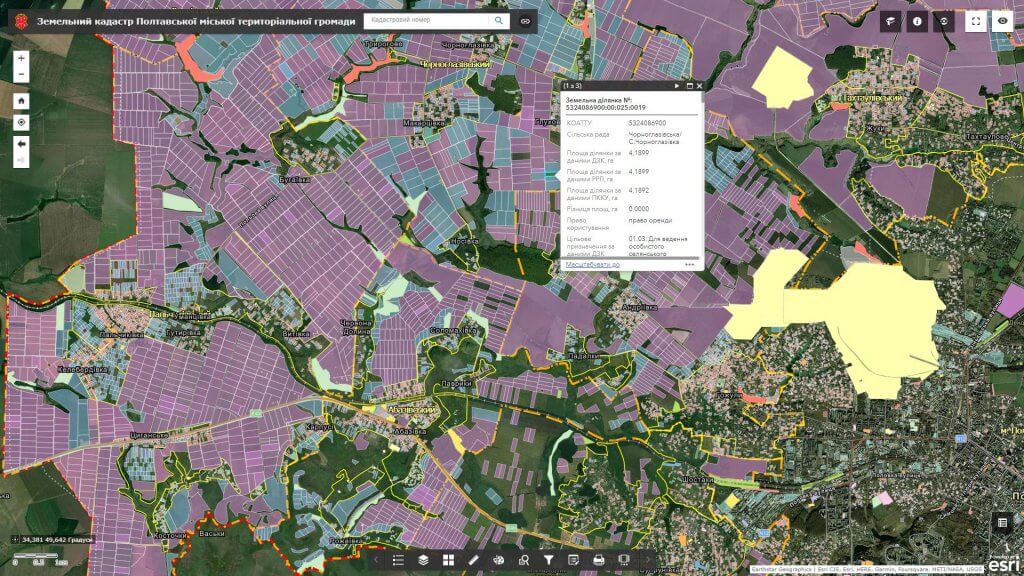Click the Абазівка village label

point(410,432)
